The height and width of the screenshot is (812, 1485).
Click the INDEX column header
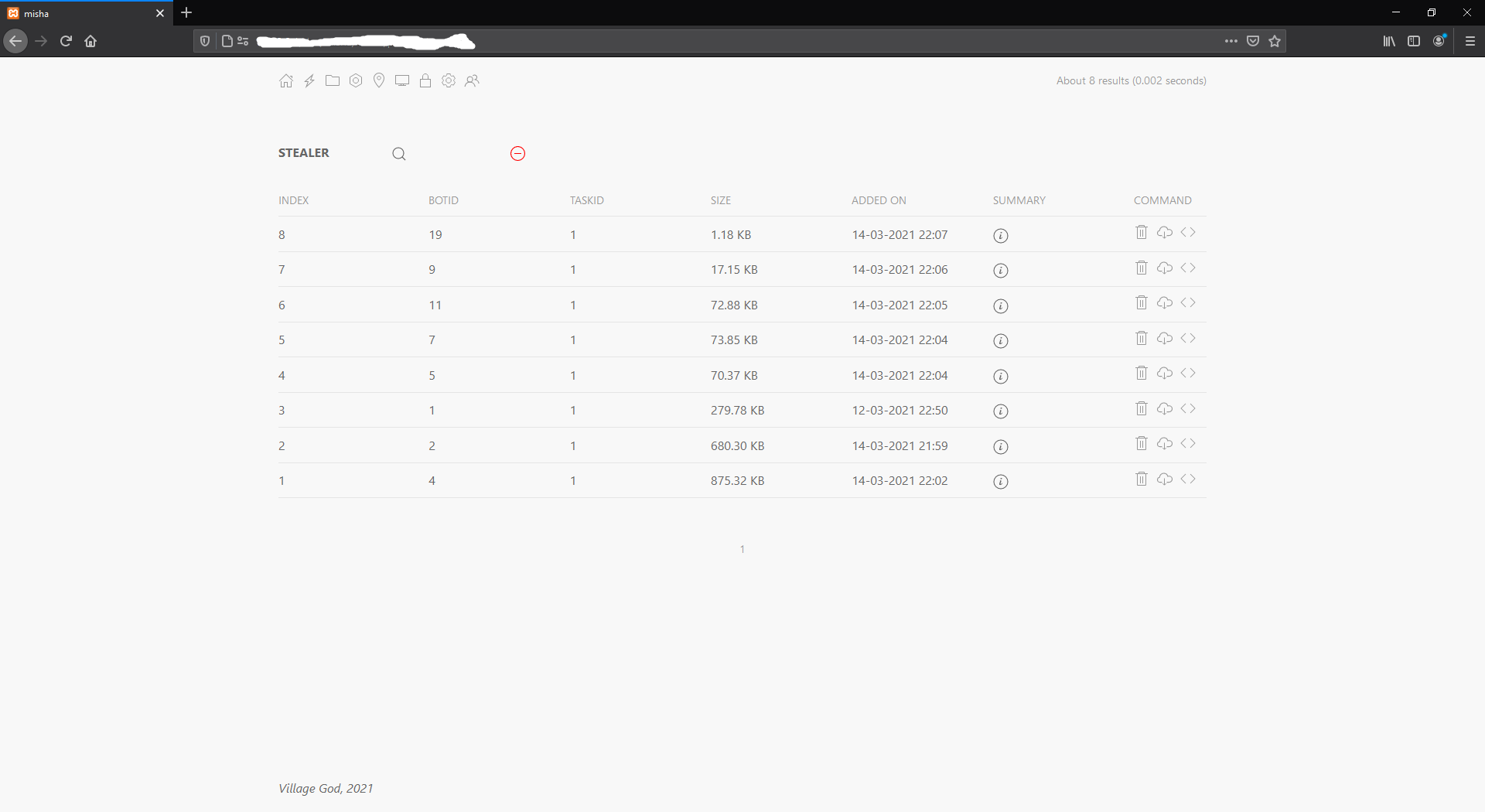[293, 200]
